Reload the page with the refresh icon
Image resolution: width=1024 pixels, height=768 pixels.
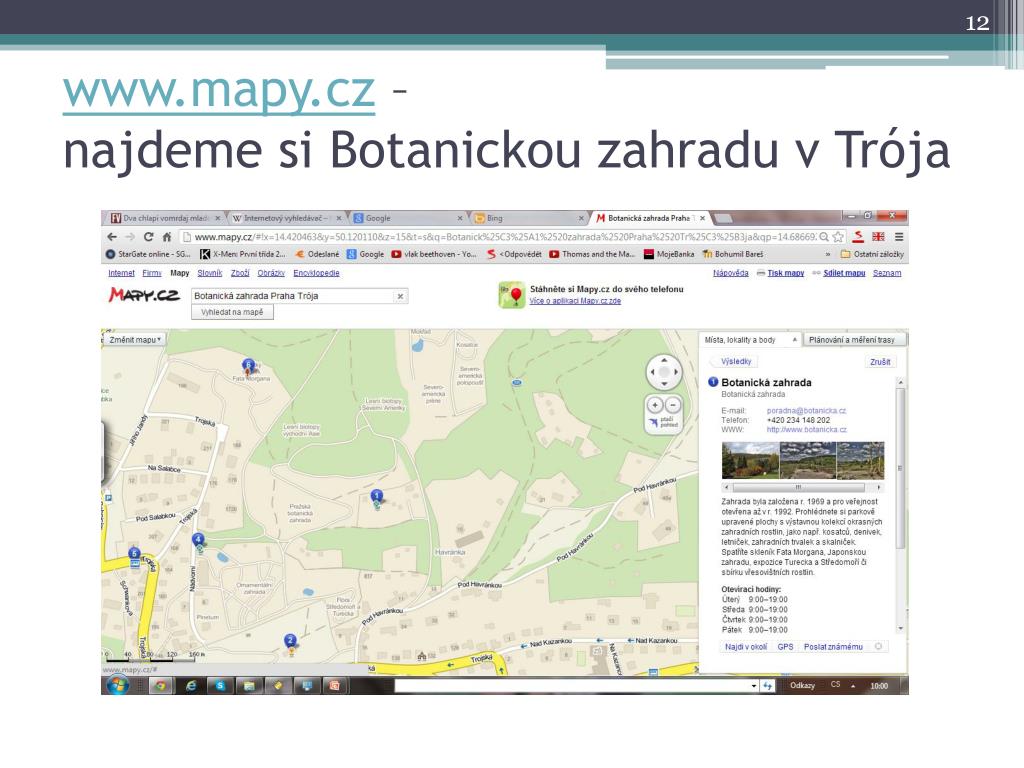coord(148,237)
